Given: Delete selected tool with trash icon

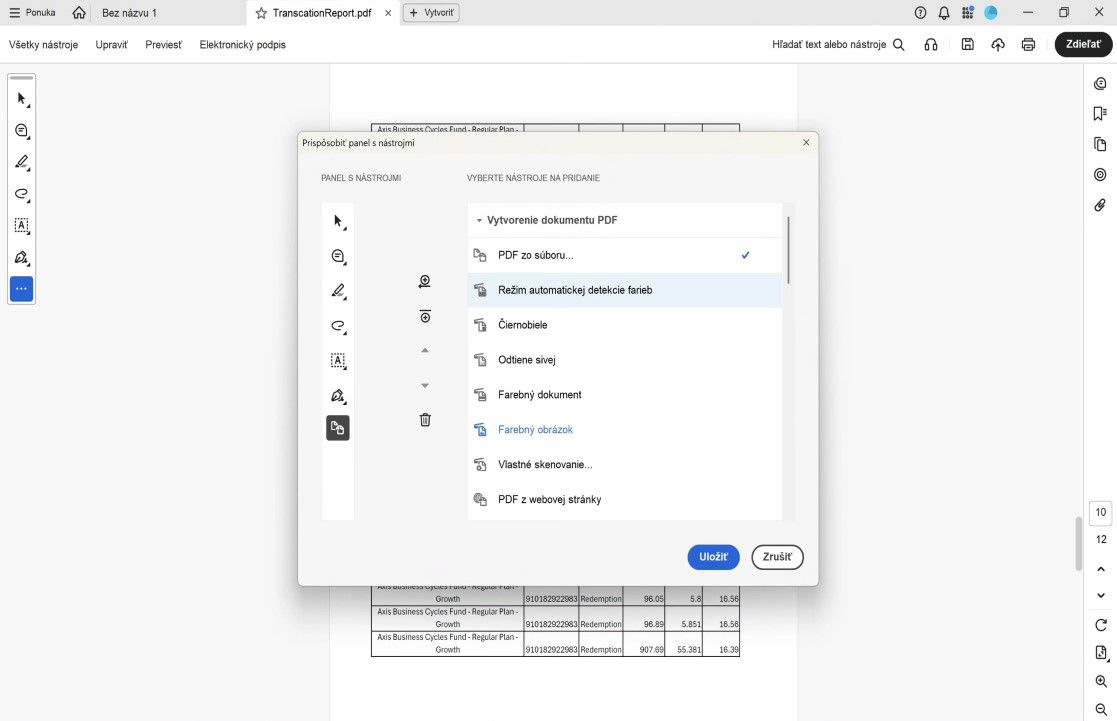Looking at the screenshot, I should pyautogui.click(x=425, y=420).
